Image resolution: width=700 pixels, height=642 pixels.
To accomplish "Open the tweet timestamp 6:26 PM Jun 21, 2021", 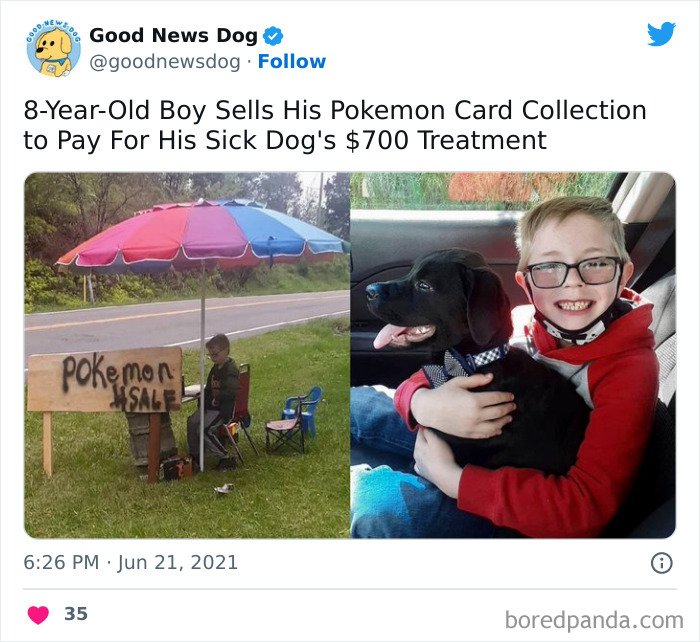I will (130, 563).
